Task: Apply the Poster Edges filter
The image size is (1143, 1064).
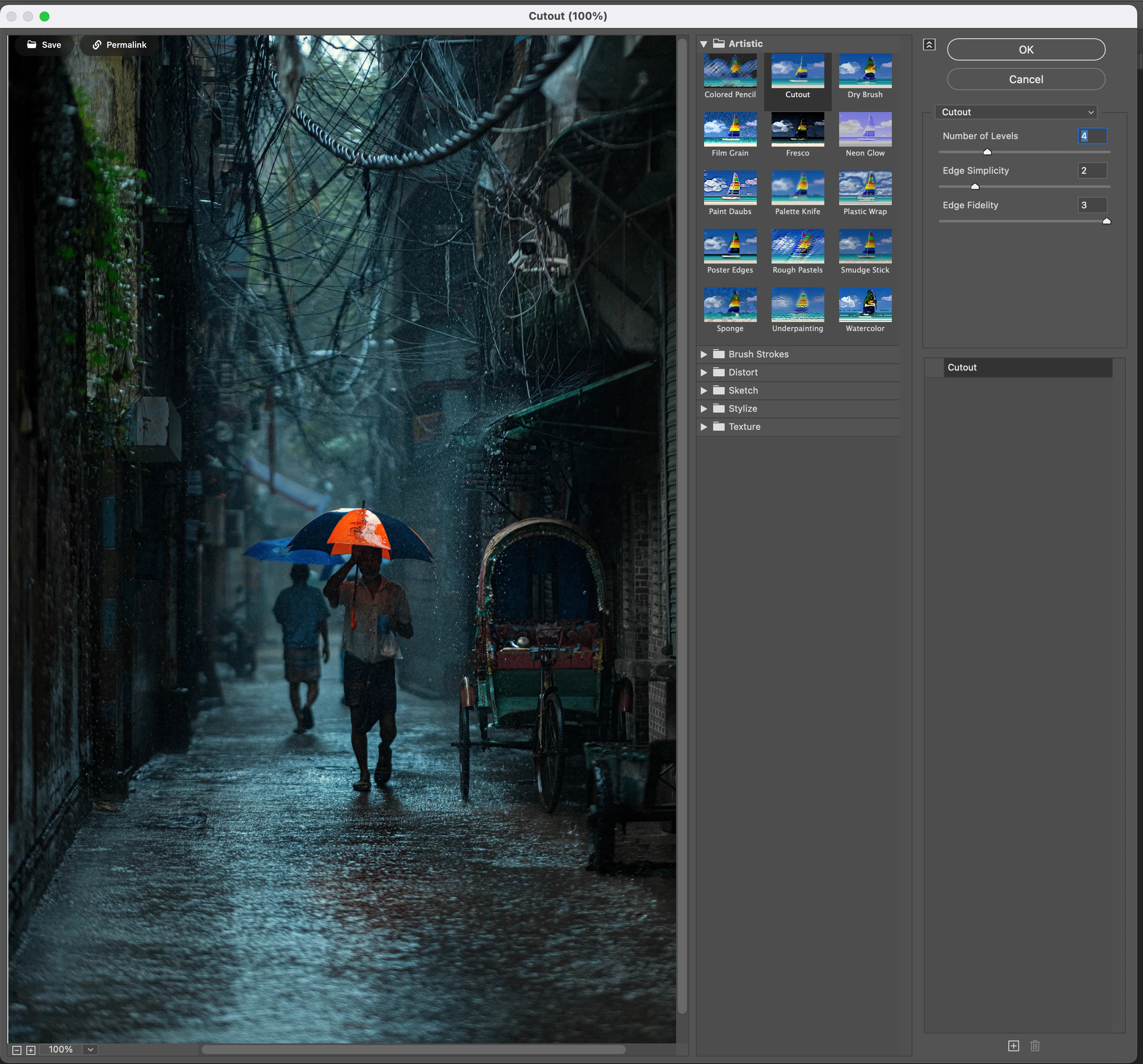Action: [x=730, y=246]
